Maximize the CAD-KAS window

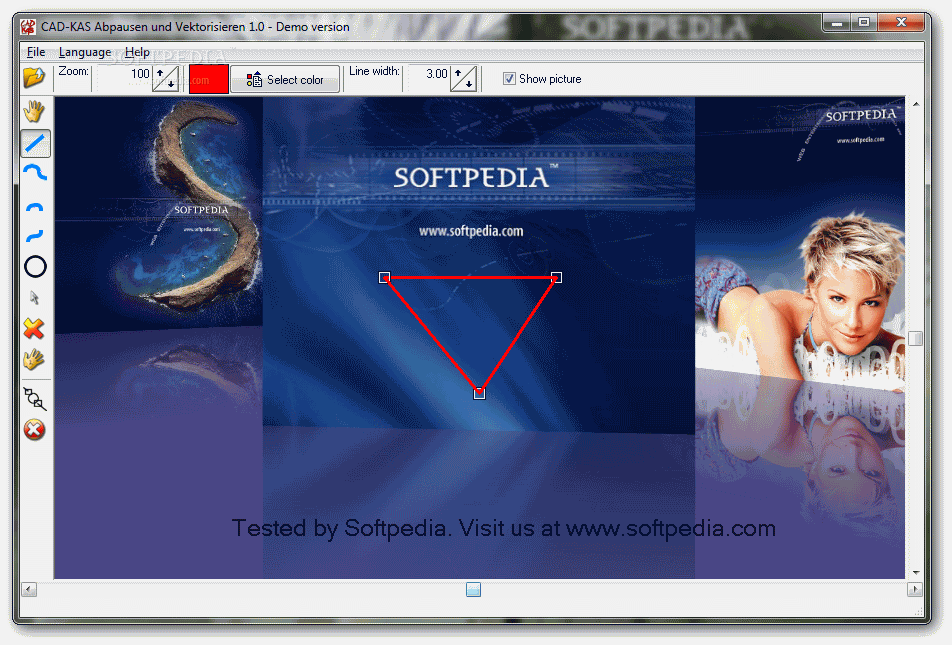click(x=863, y=23)
